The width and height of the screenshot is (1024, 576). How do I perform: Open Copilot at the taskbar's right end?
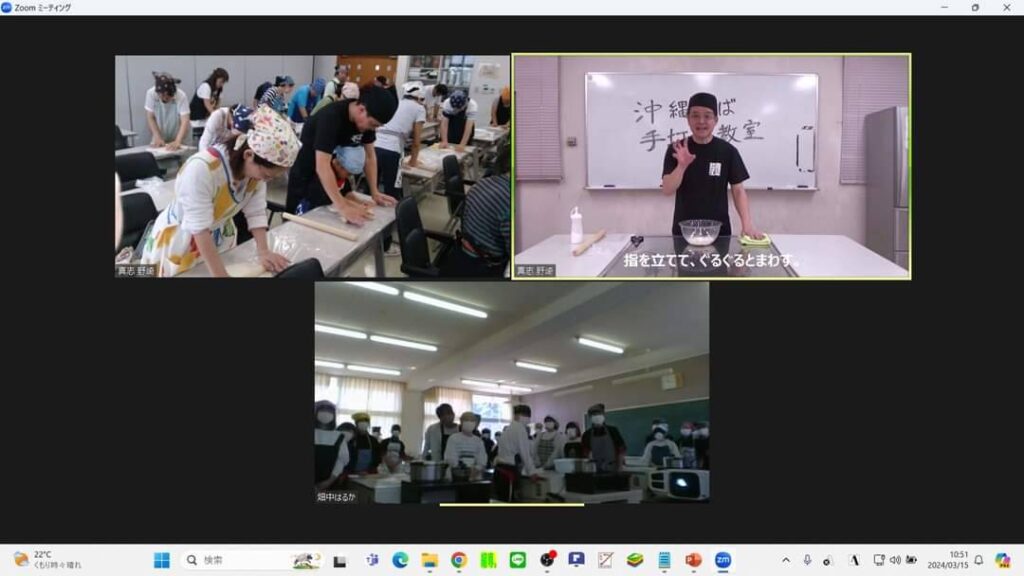click(1002, 560)
